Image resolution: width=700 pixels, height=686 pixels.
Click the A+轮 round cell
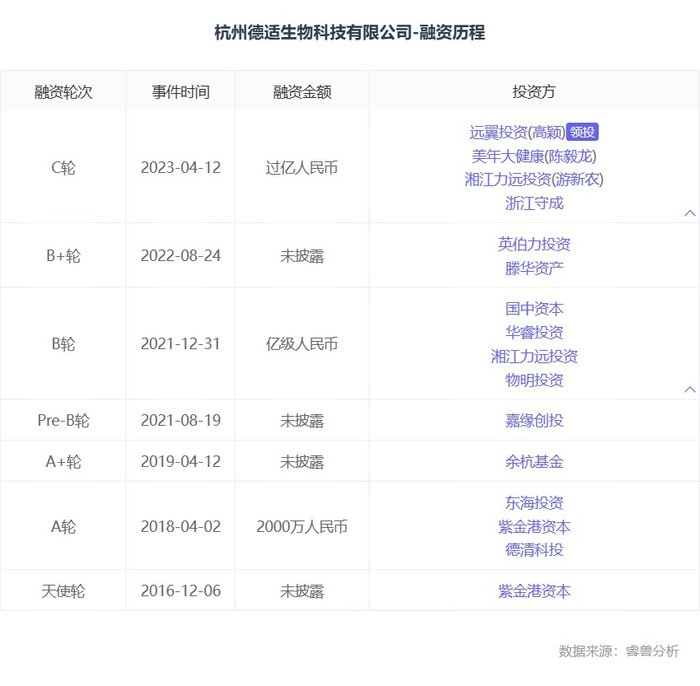(x=63, y=462)
